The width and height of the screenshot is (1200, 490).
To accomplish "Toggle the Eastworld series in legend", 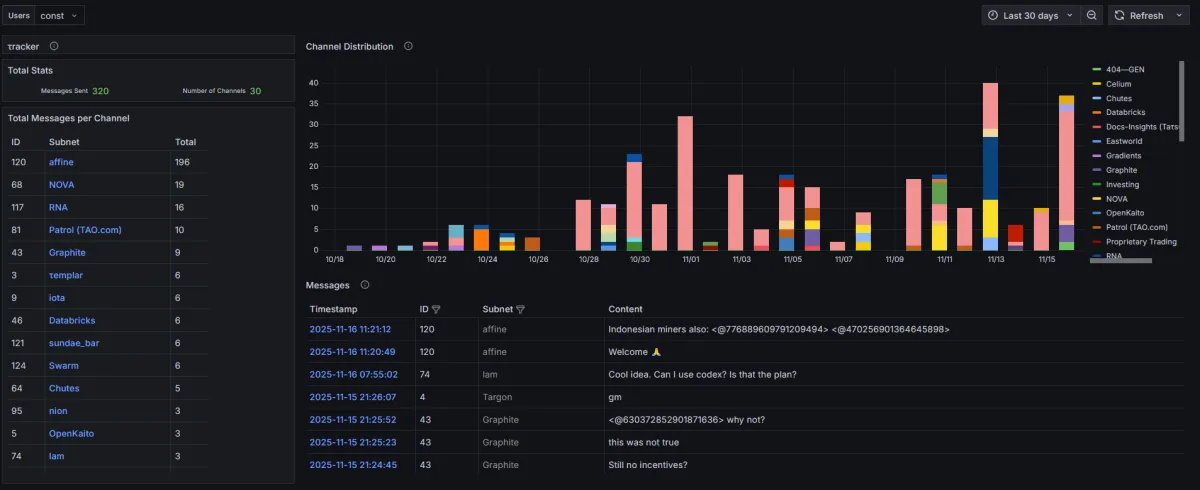I will tap(1123, 141).
